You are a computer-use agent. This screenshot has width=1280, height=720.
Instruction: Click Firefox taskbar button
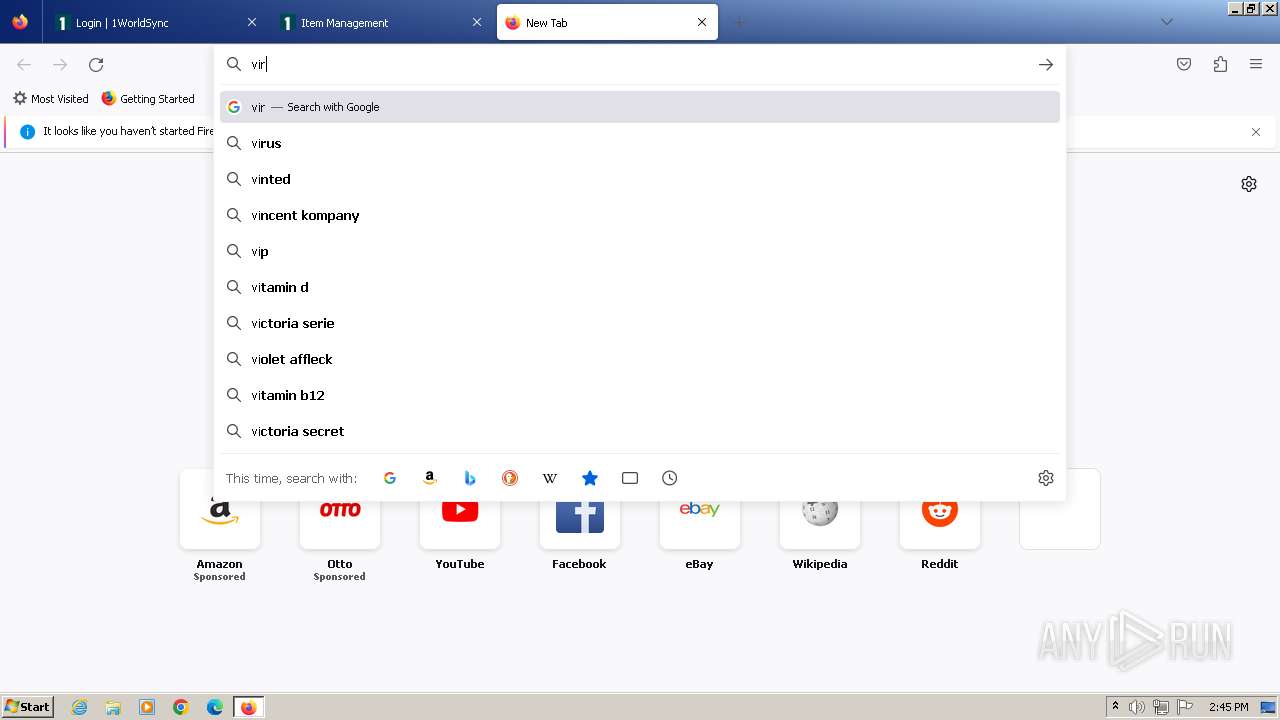248,707
